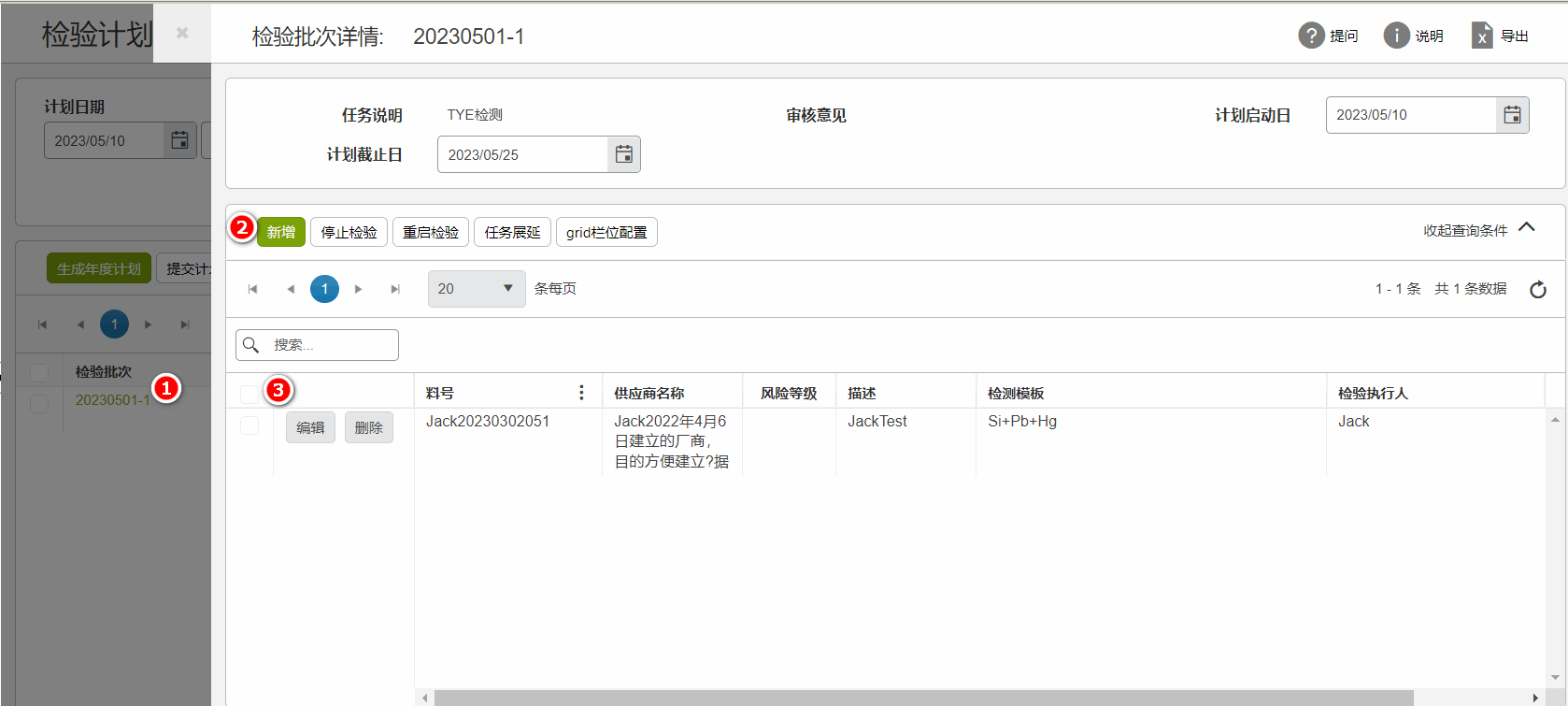Go to last page in detail grid
Screen dimensions: 1568x706
(395, 289)
